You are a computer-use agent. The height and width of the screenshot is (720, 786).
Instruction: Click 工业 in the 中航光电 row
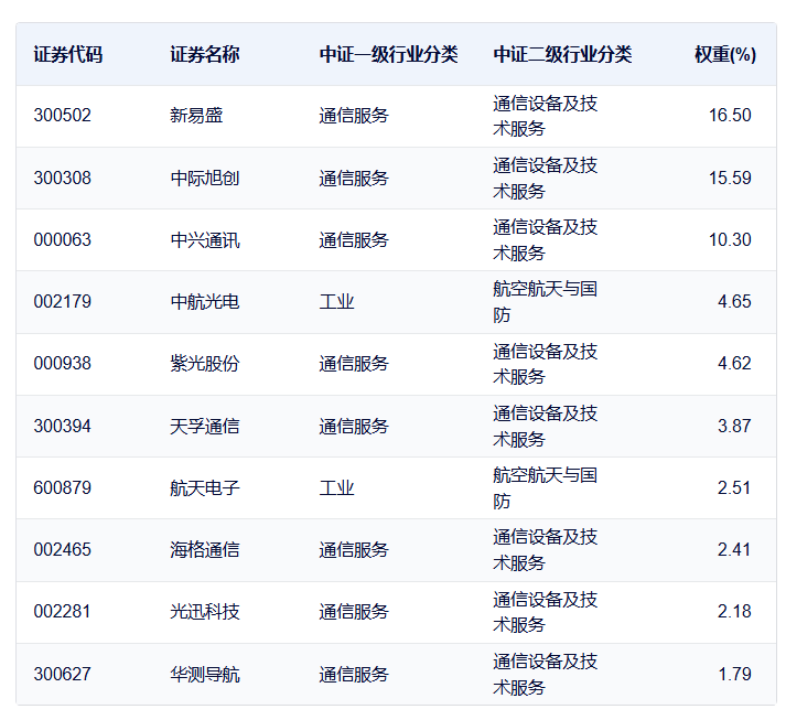tap(337, 302)
